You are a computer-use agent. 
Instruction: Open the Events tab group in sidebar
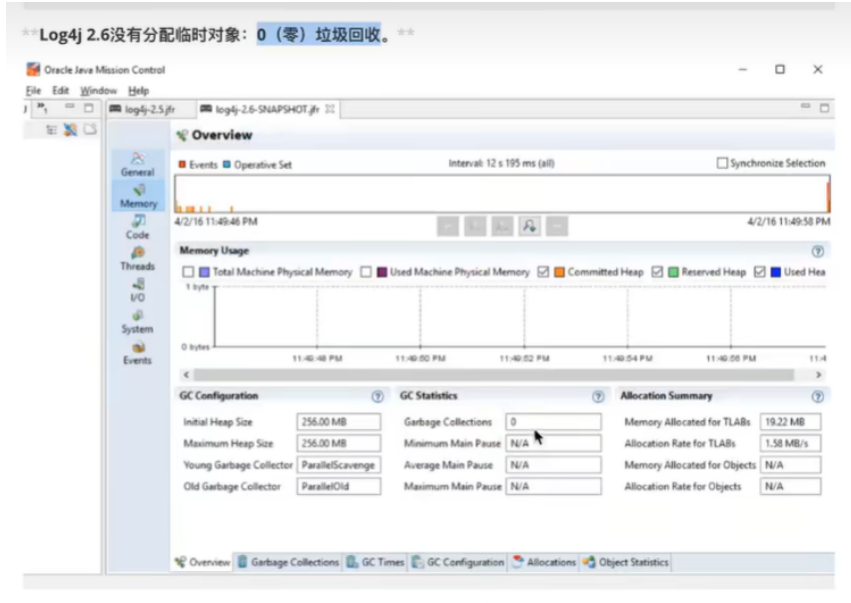[138, 353]
